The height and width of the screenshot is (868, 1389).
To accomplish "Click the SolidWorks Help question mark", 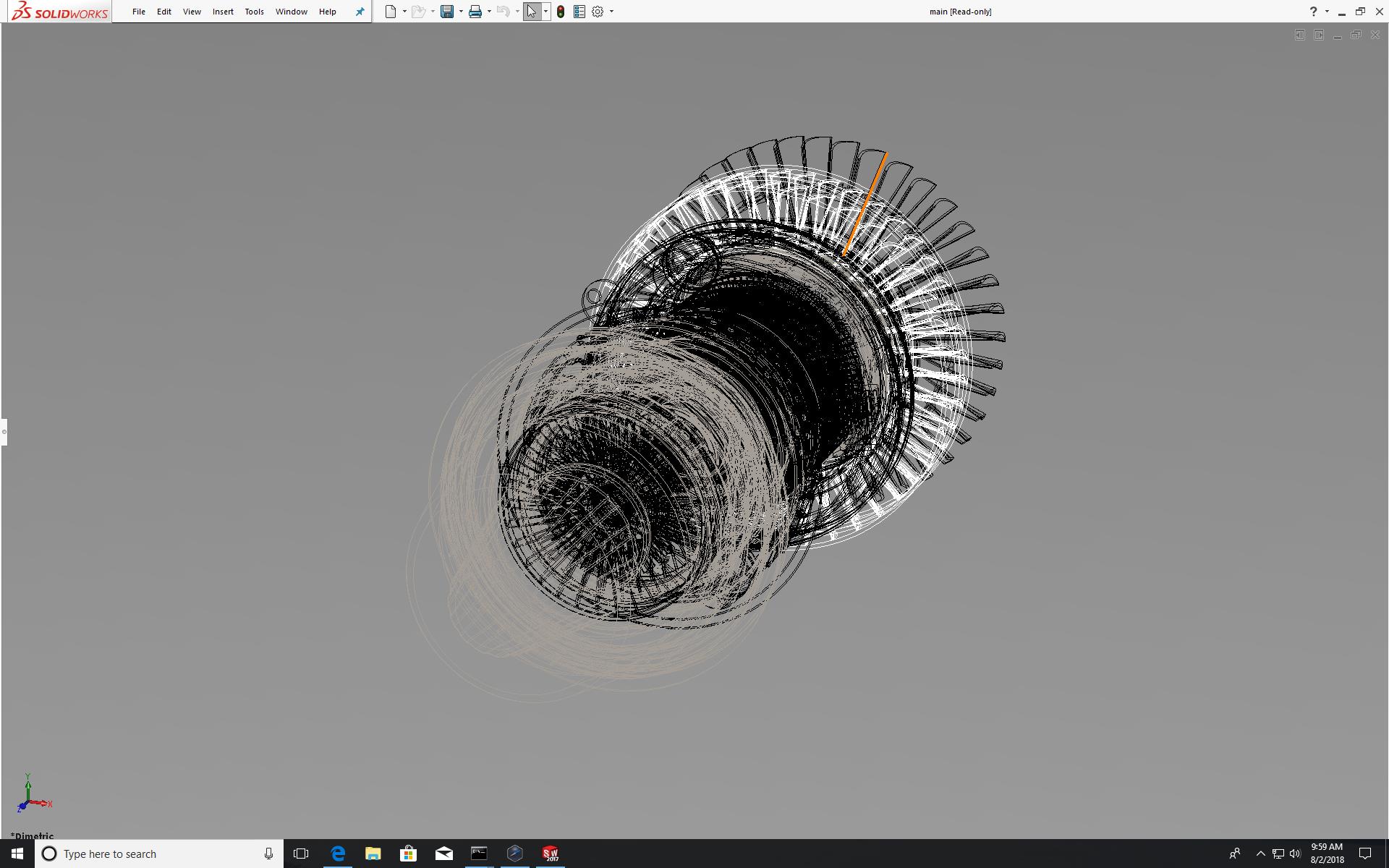I will [x=1313, y=12].
